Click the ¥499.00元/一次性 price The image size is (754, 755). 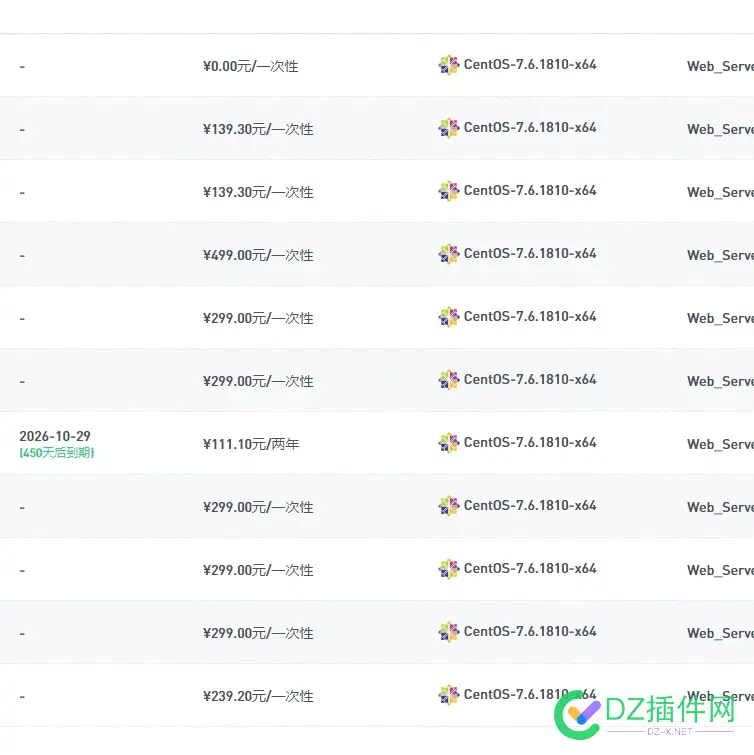(x=257, y=256)
